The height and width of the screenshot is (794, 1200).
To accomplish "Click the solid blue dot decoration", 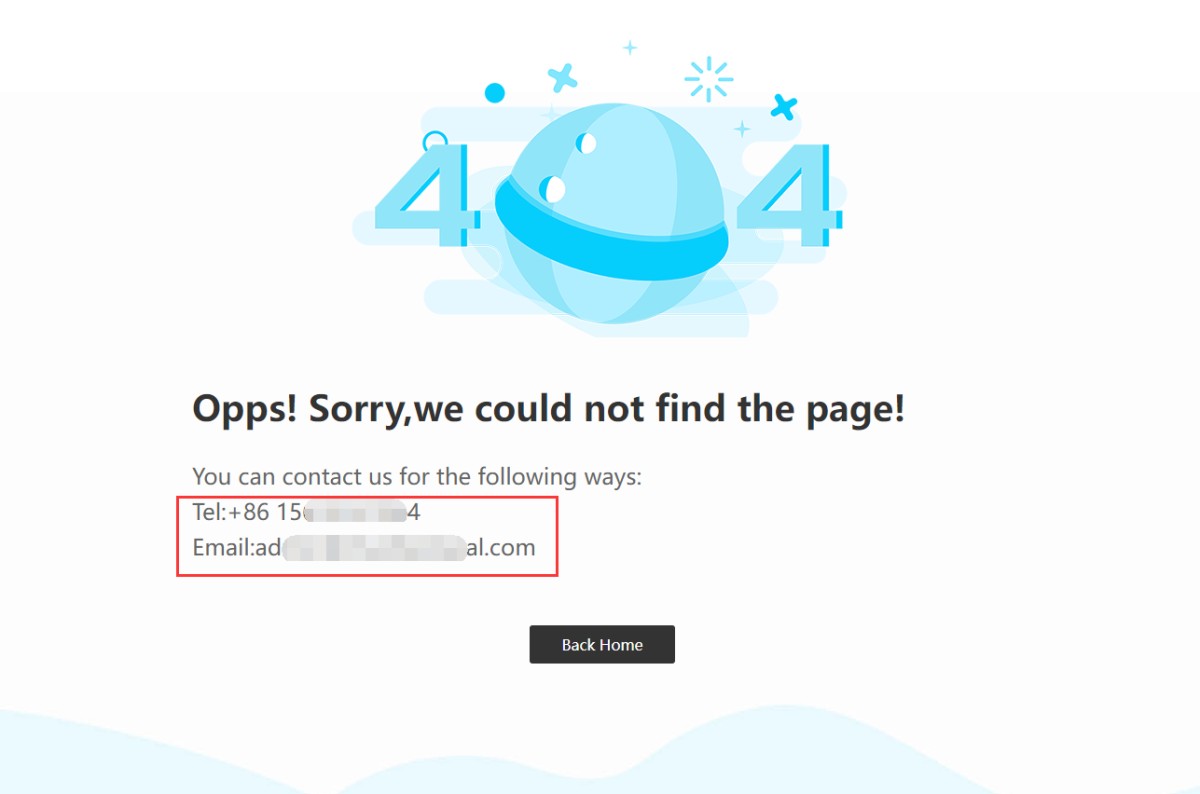I will pos(494,93).
